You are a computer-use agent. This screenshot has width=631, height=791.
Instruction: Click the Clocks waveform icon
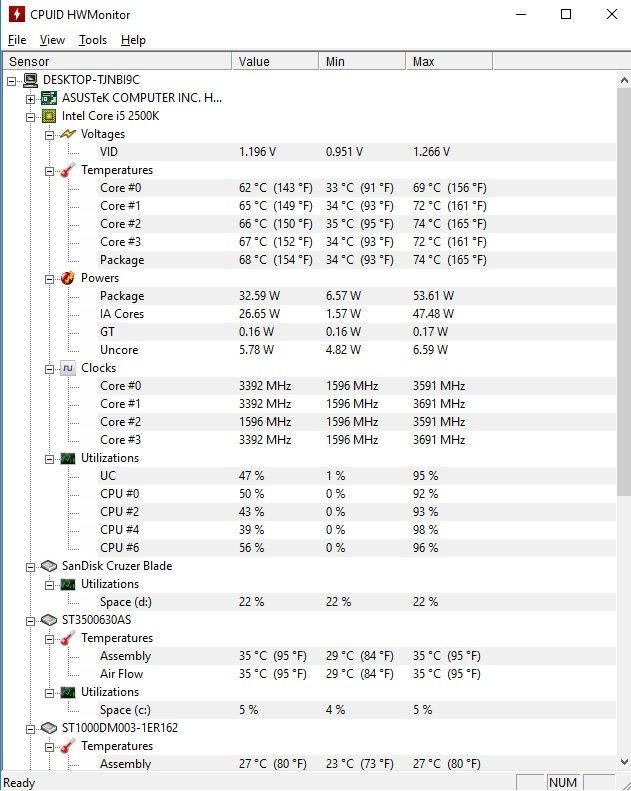68,368
